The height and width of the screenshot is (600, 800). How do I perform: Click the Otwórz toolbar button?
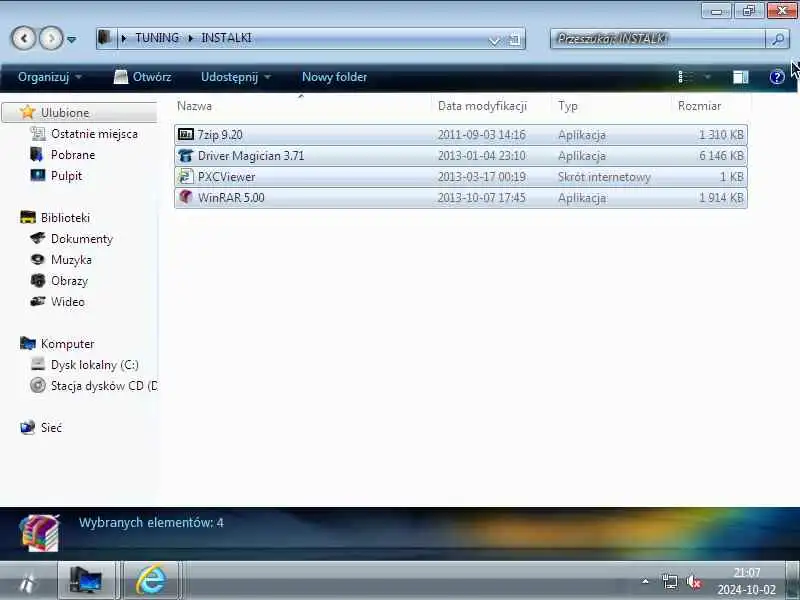(142, 77)
